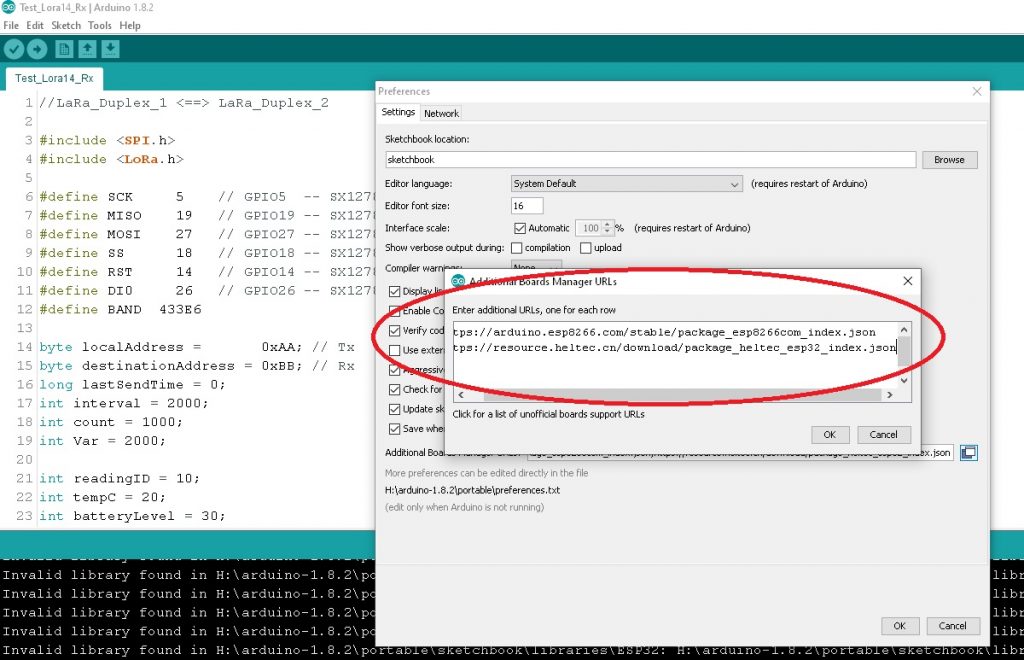1024x660 pixels.
Task: Select the Test_Lora14_Rx sketch tab
Action: point(54,78)
